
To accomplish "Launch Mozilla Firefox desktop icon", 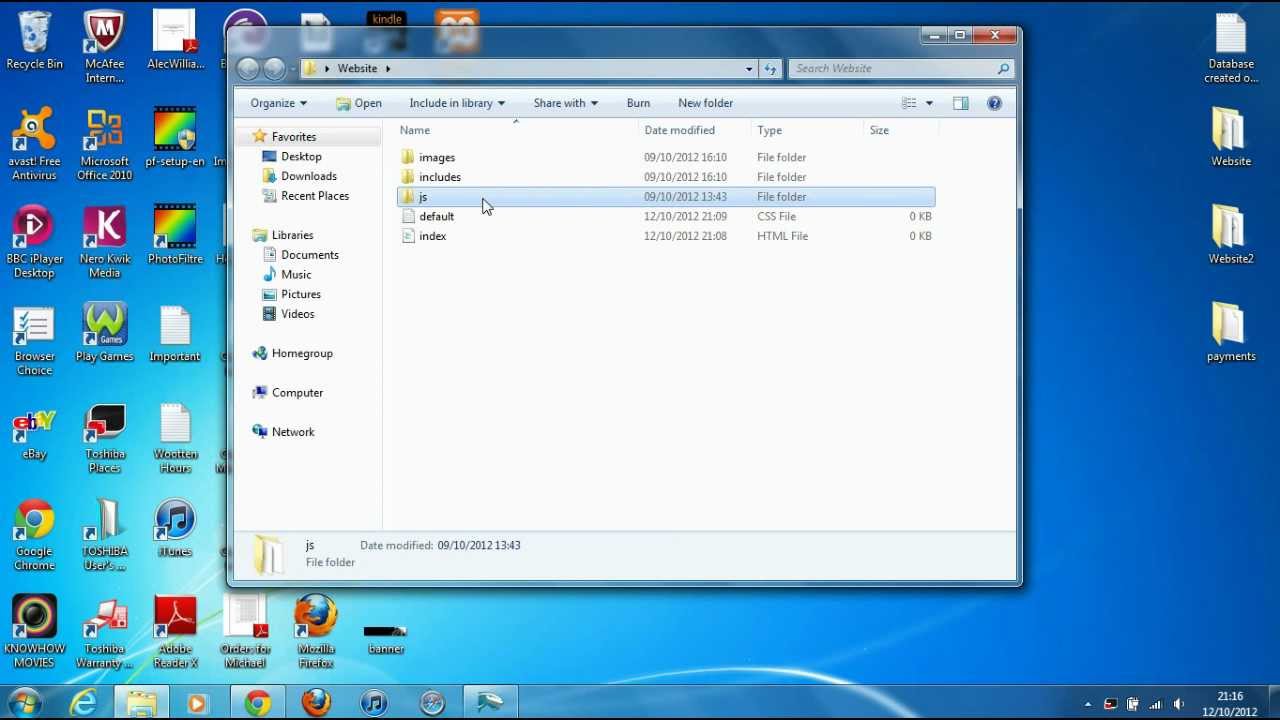I will click(x=316, y=632).
